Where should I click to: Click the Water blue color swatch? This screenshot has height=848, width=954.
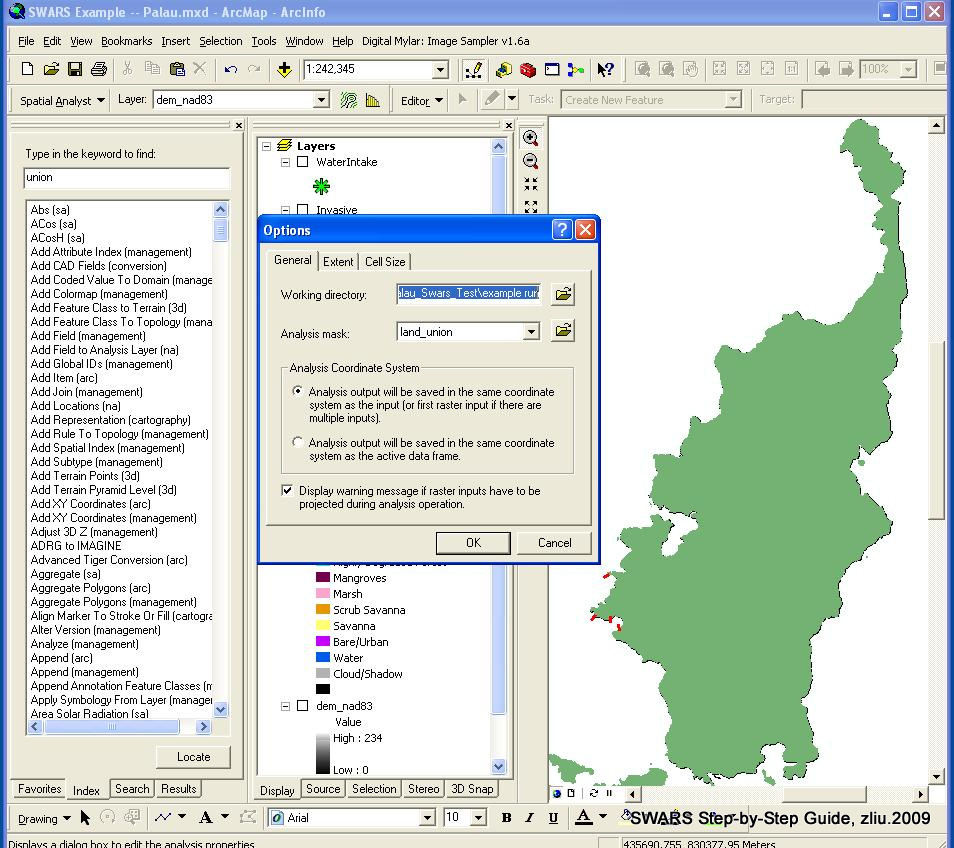[x=323, y=658]
